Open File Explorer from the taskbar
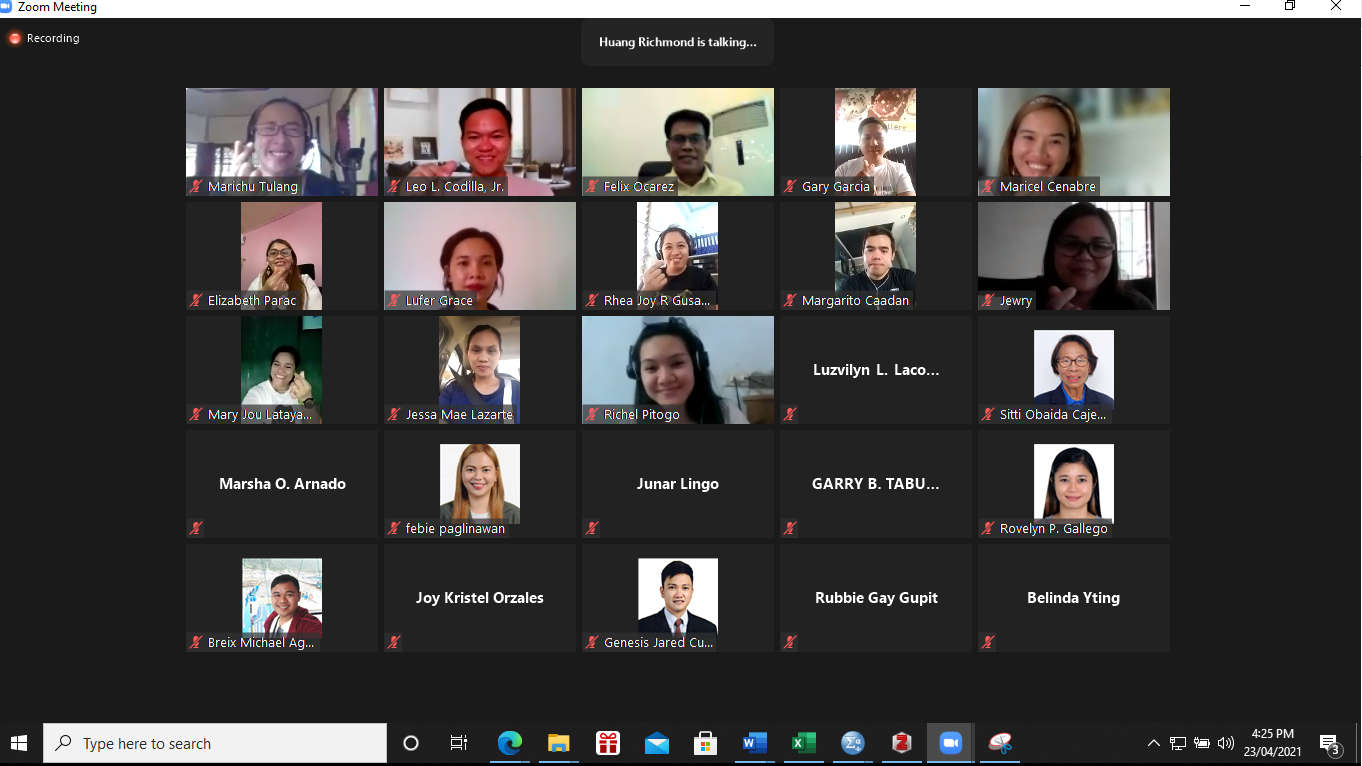Image resolution: width=1362 pixels, height=766 pixels. 558,743
